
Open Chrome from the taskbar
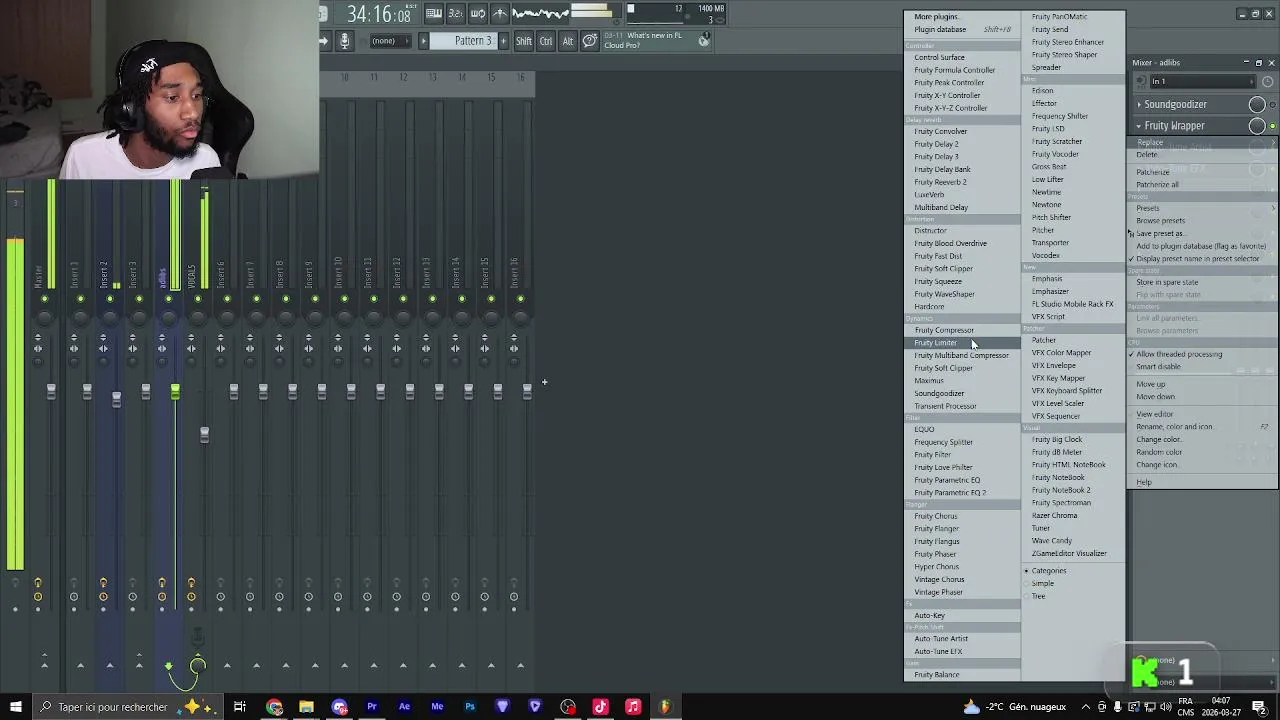click(274, 707)
